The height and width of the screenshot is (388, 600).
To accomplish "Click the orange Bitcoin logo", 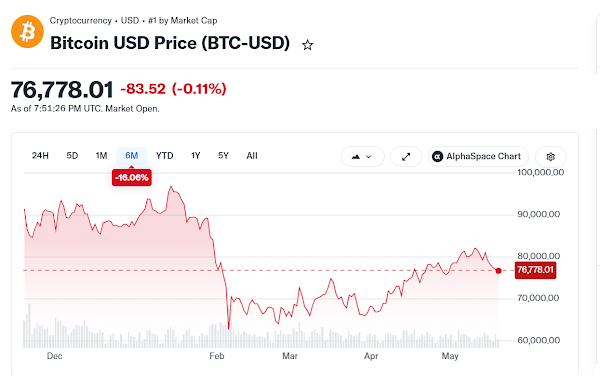I will [x=27, y=31].
